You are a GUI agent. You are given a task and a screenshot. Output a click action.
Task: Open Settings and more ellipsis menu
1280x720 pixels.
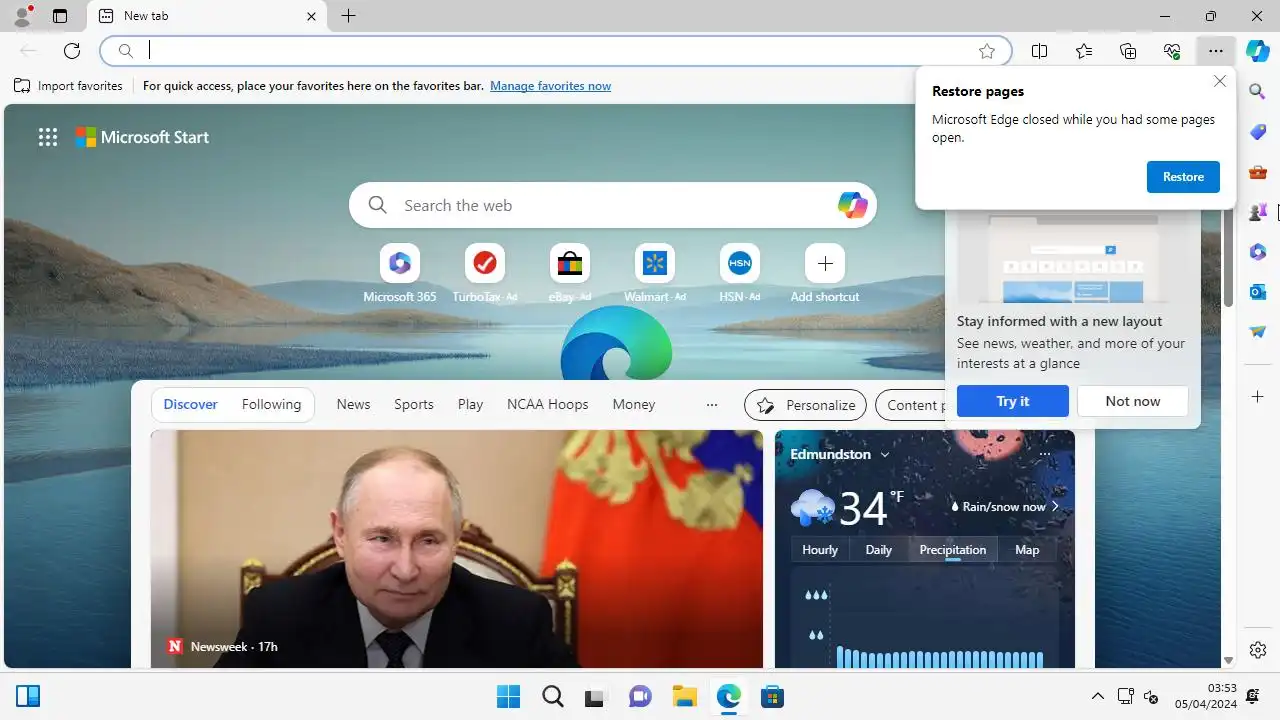1215,51
